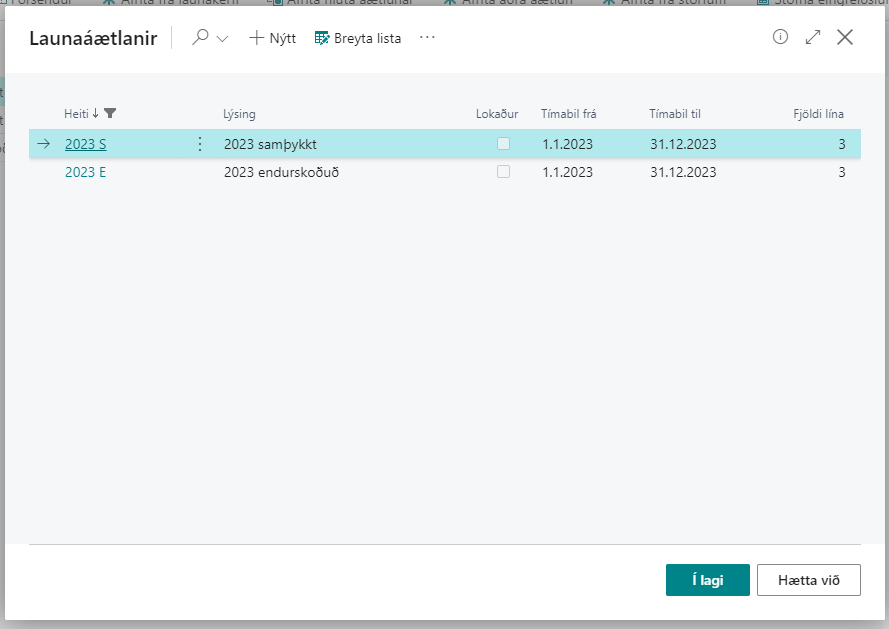This screenshot has width=889, height=629.
Task: Open the more options ellipsis menu
Action: point(428,38)
